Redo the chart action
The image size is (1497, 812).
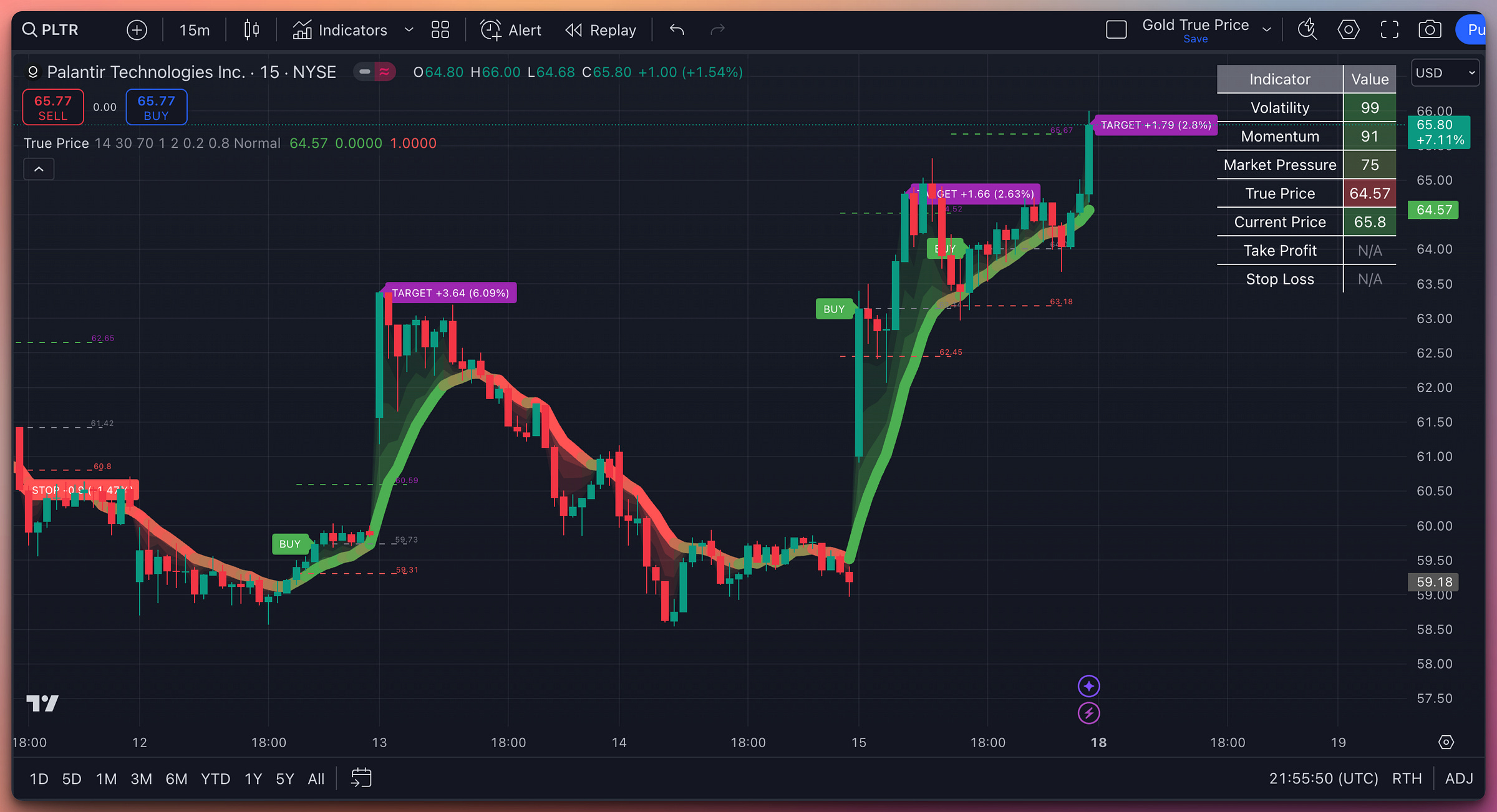point(718,29)
